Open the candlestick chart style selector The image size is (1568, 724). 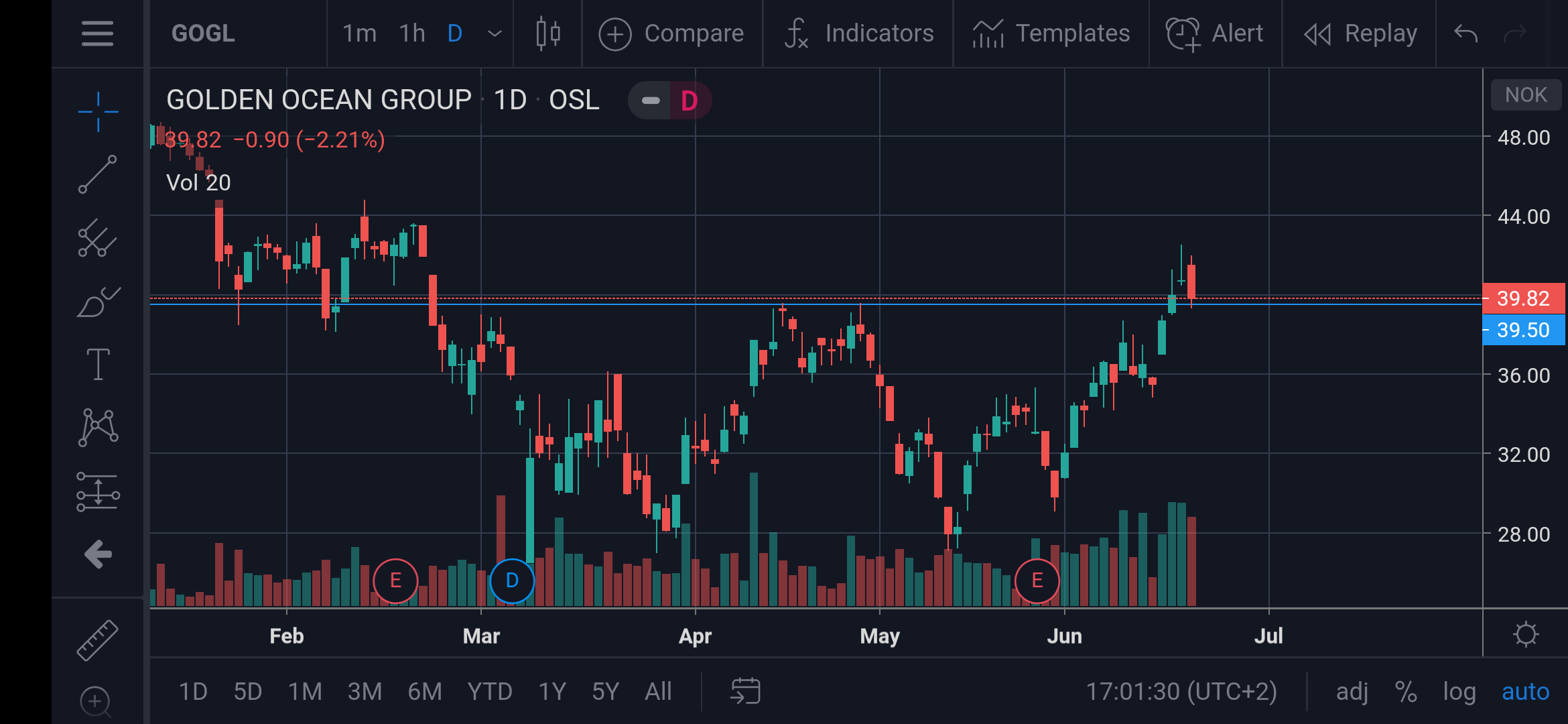(x=547, y=34)
